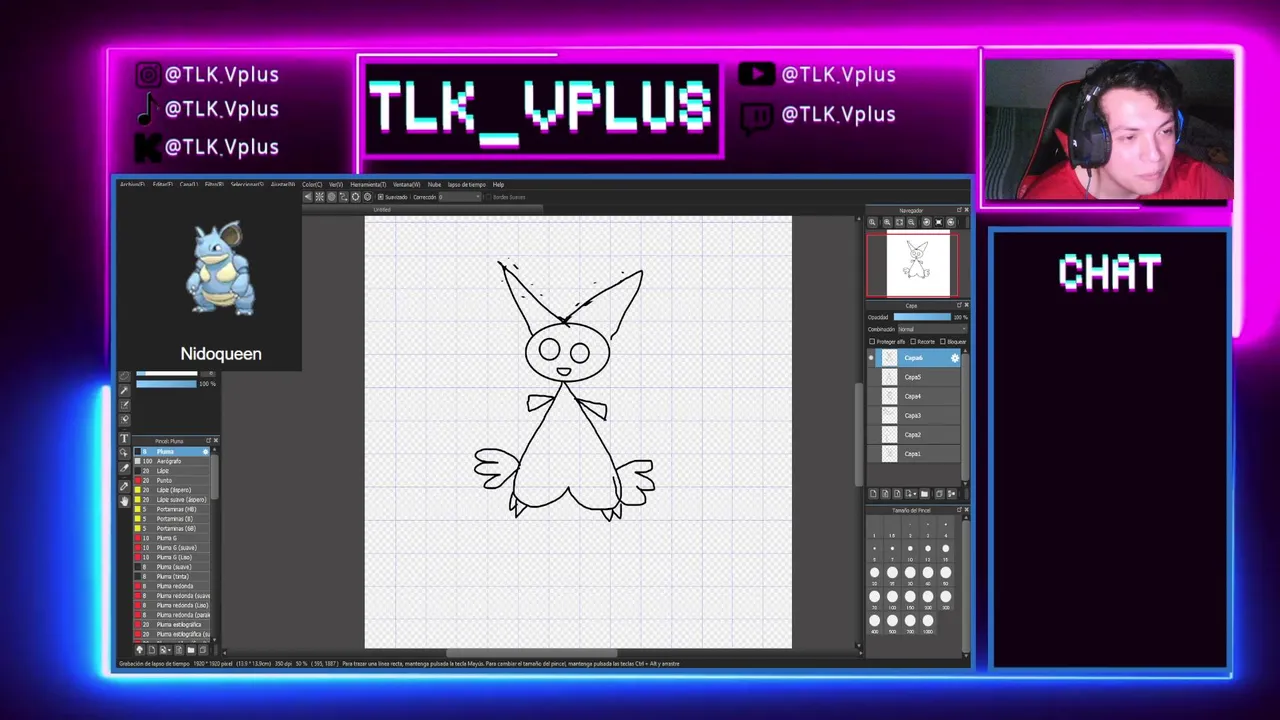1280x720 pixels.
Task: Open the Nube menu
Action: tap(434, 184)
